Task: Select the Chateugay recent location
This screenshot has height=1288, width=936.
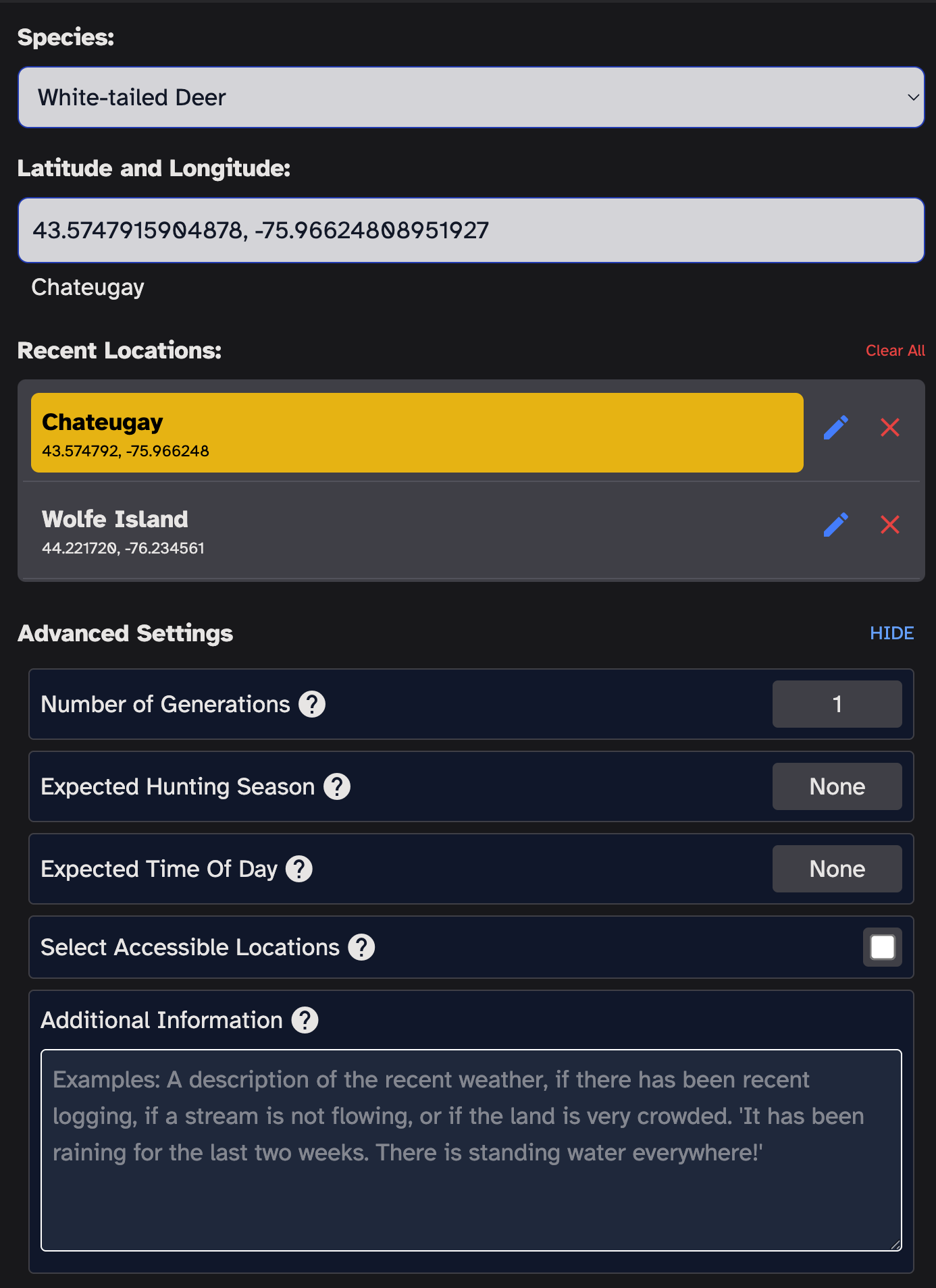Action: click(x=417, y=433)
